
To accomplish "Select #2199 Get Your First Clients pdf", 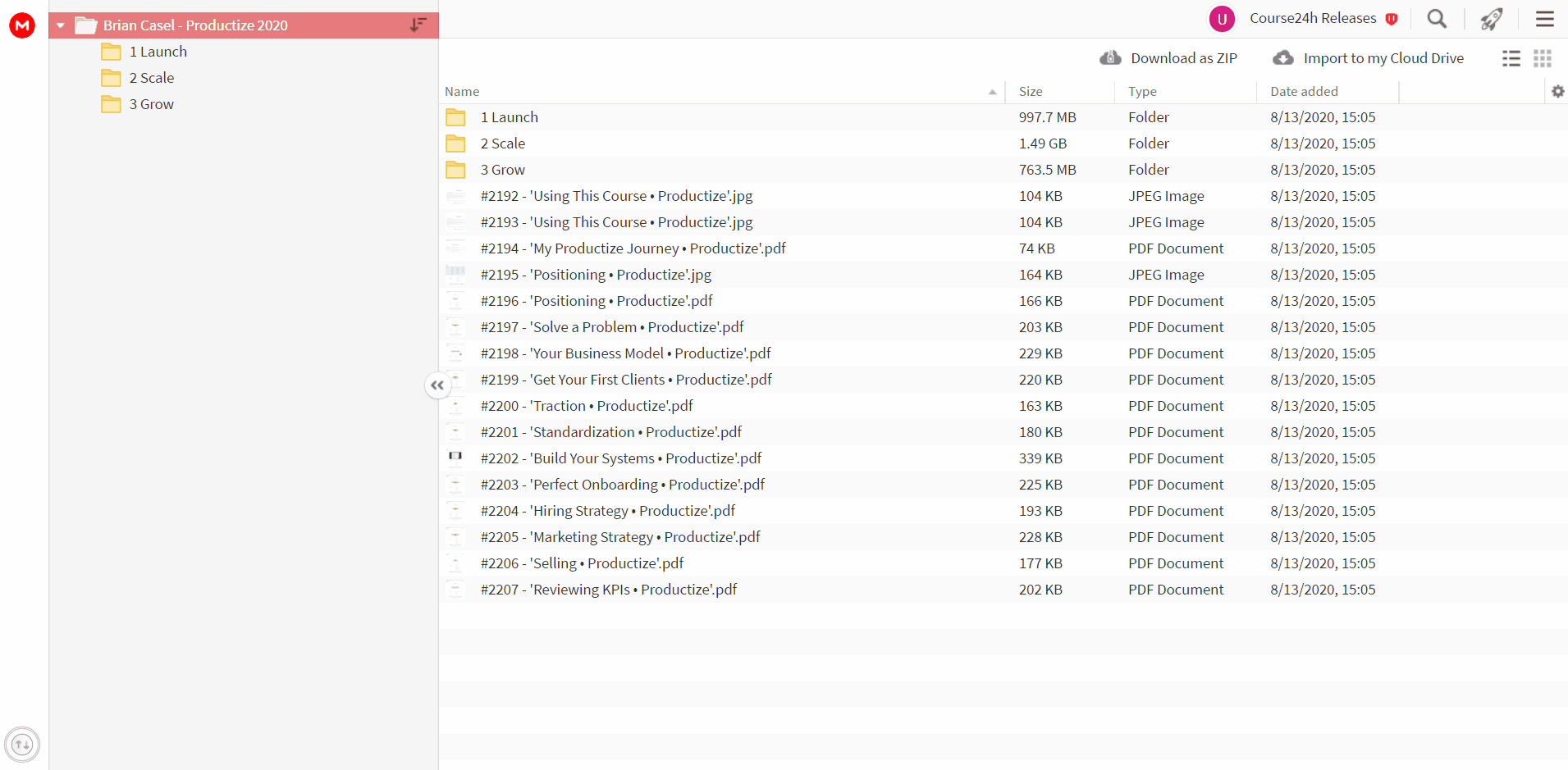I will (627, 380).
